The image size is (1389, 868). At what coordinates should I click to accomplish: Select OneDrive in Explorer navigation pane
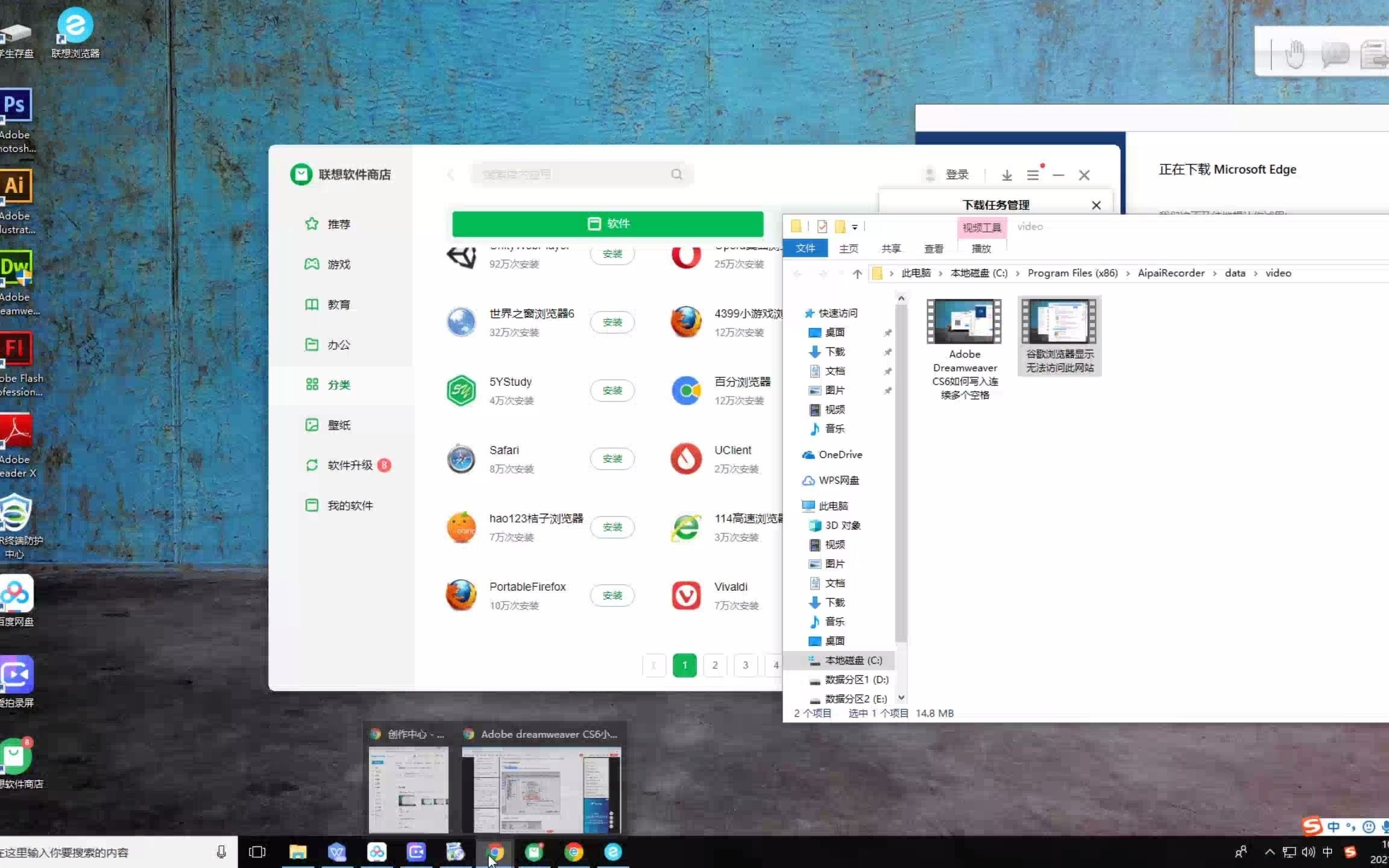(x=840, y=454)
